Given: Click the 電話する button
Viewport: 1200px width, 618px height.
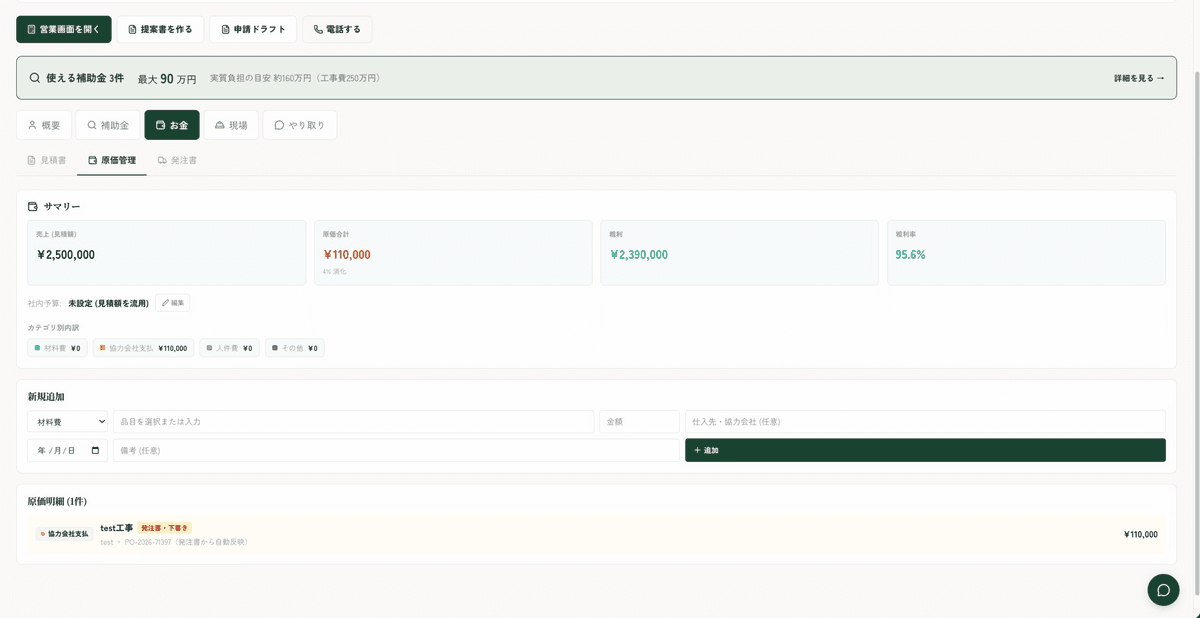Looking at the screenshot, I should click(x=337, y=29).
